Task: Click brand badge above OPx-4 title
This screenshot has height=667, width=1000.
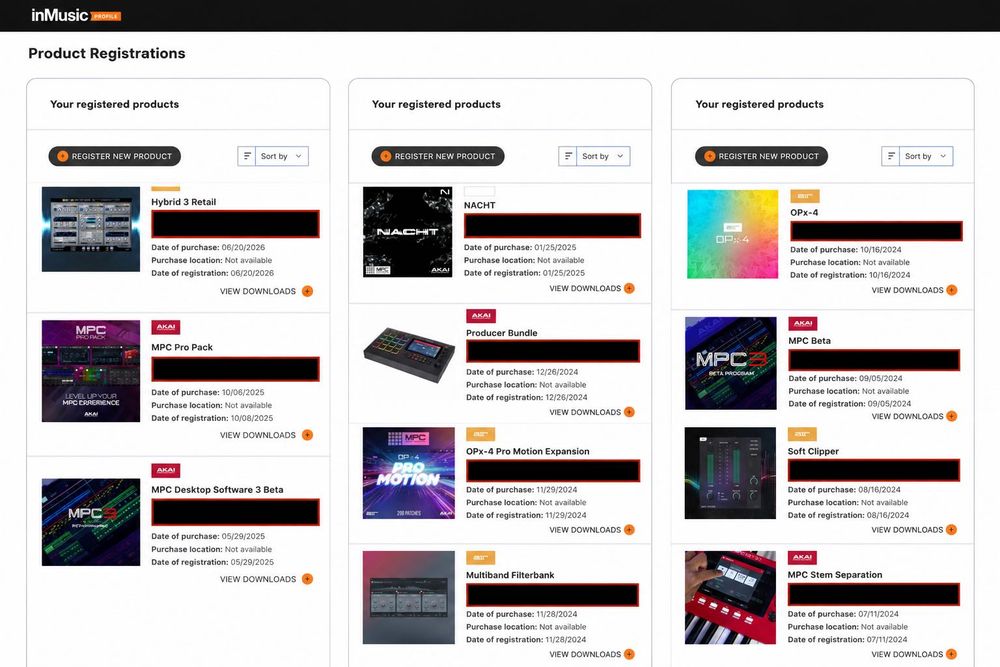Action: click(805, 196)
